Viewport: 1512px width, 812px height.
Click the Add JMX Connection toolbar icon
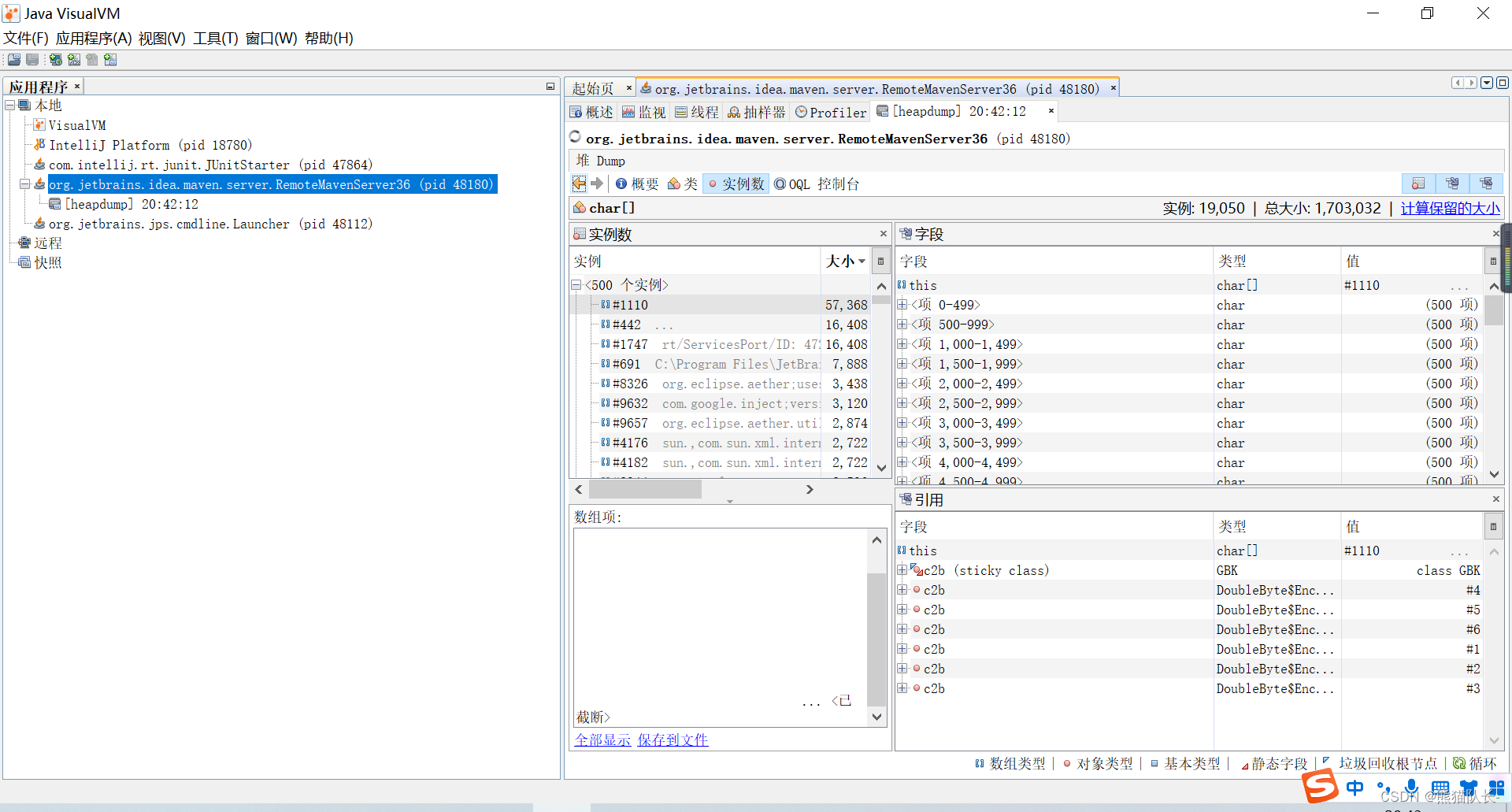[x=74, y=60]
